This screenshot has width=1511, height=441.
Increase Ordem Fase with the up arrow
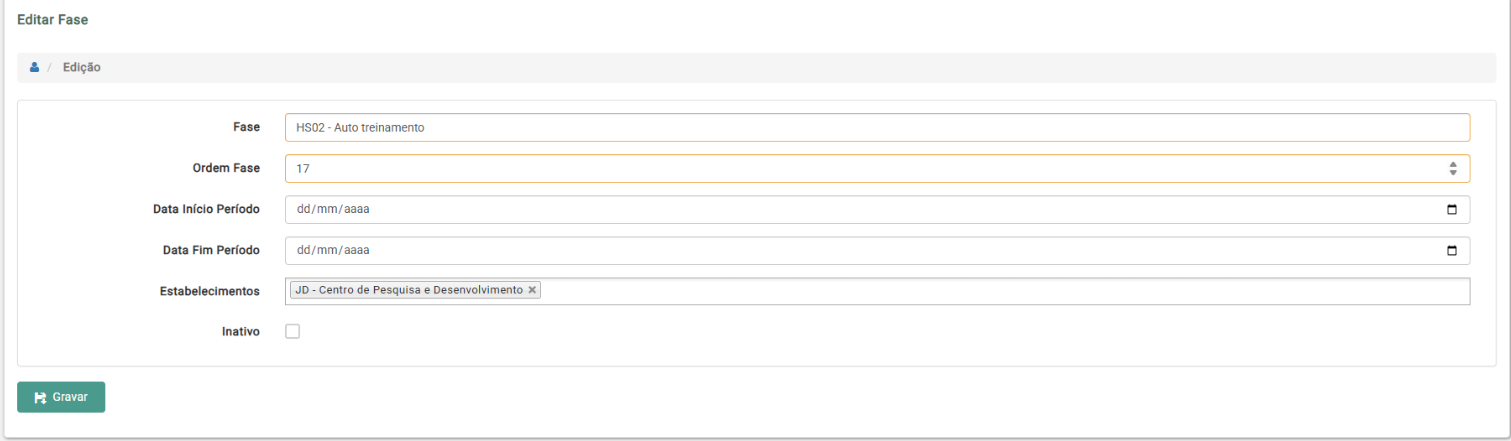1453,165
